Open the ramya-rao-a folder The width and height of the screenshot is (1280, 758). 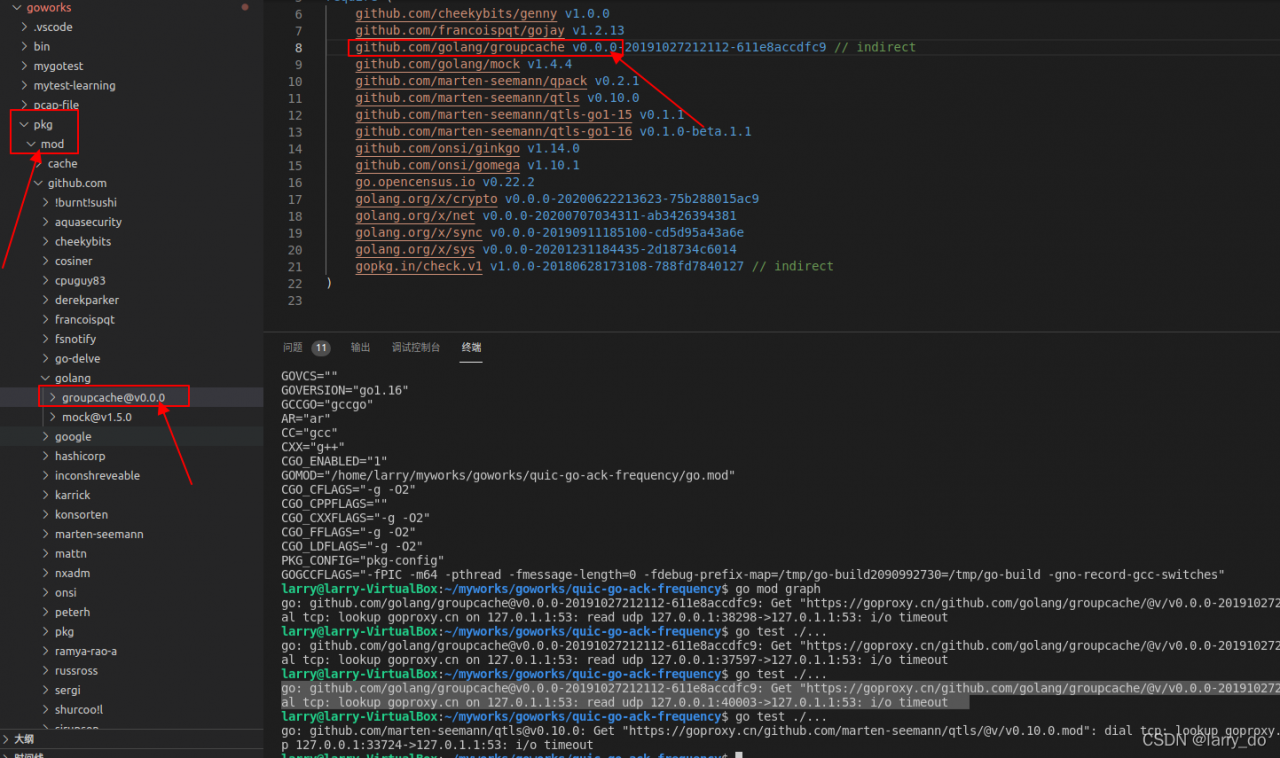86,651
